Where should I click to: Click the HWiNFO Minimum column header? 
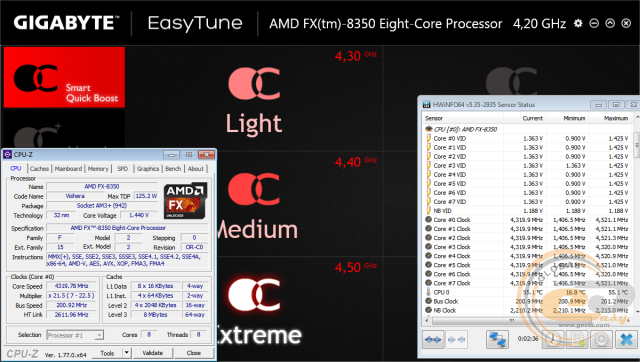click(567, 118)
